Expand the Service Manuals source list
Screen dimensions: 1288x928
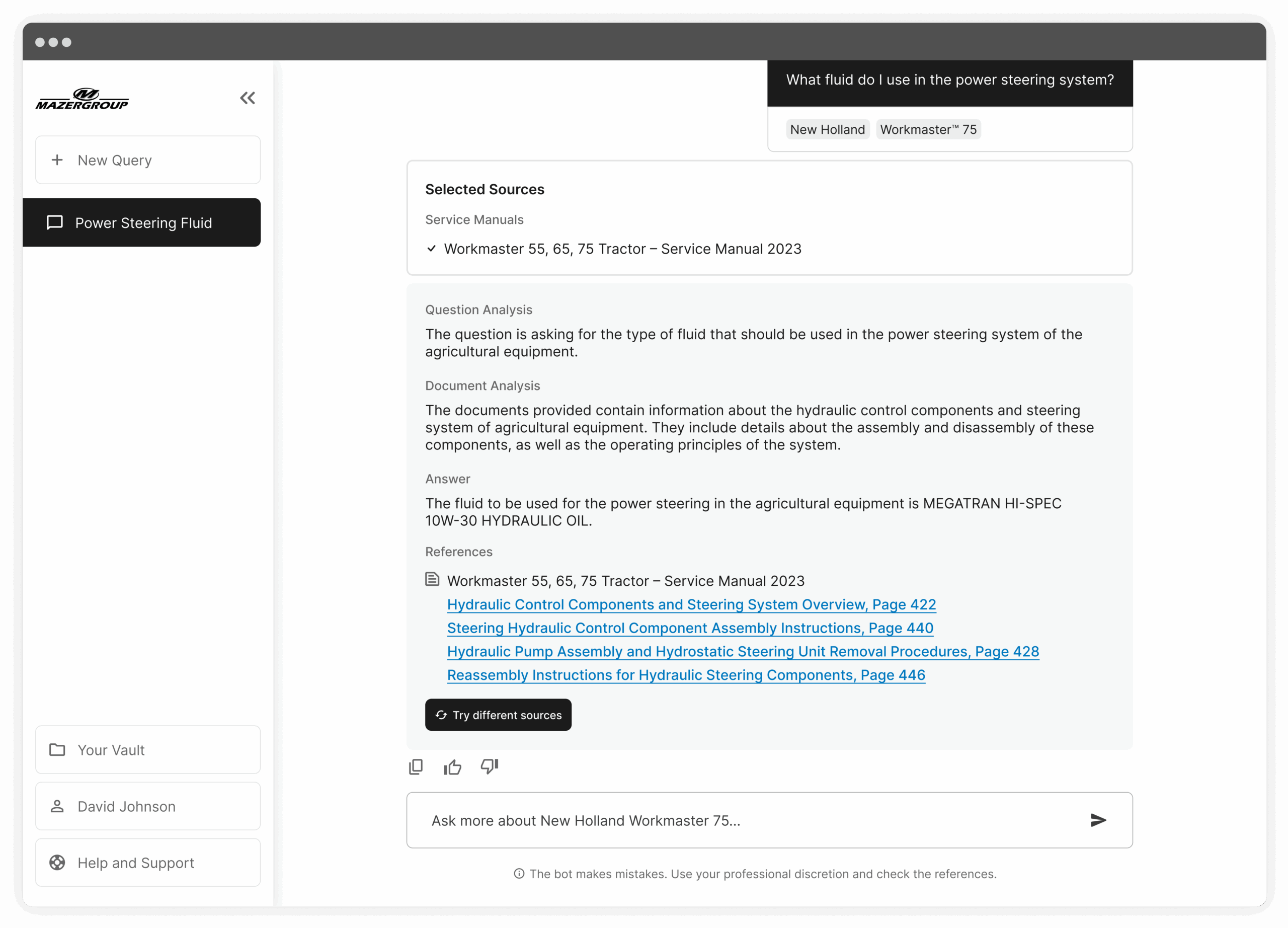474,220
